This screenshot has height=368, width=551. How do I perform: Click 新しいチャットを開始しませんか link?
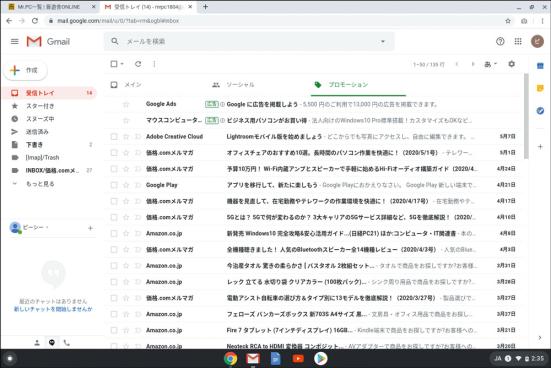(x=53, y=309)
